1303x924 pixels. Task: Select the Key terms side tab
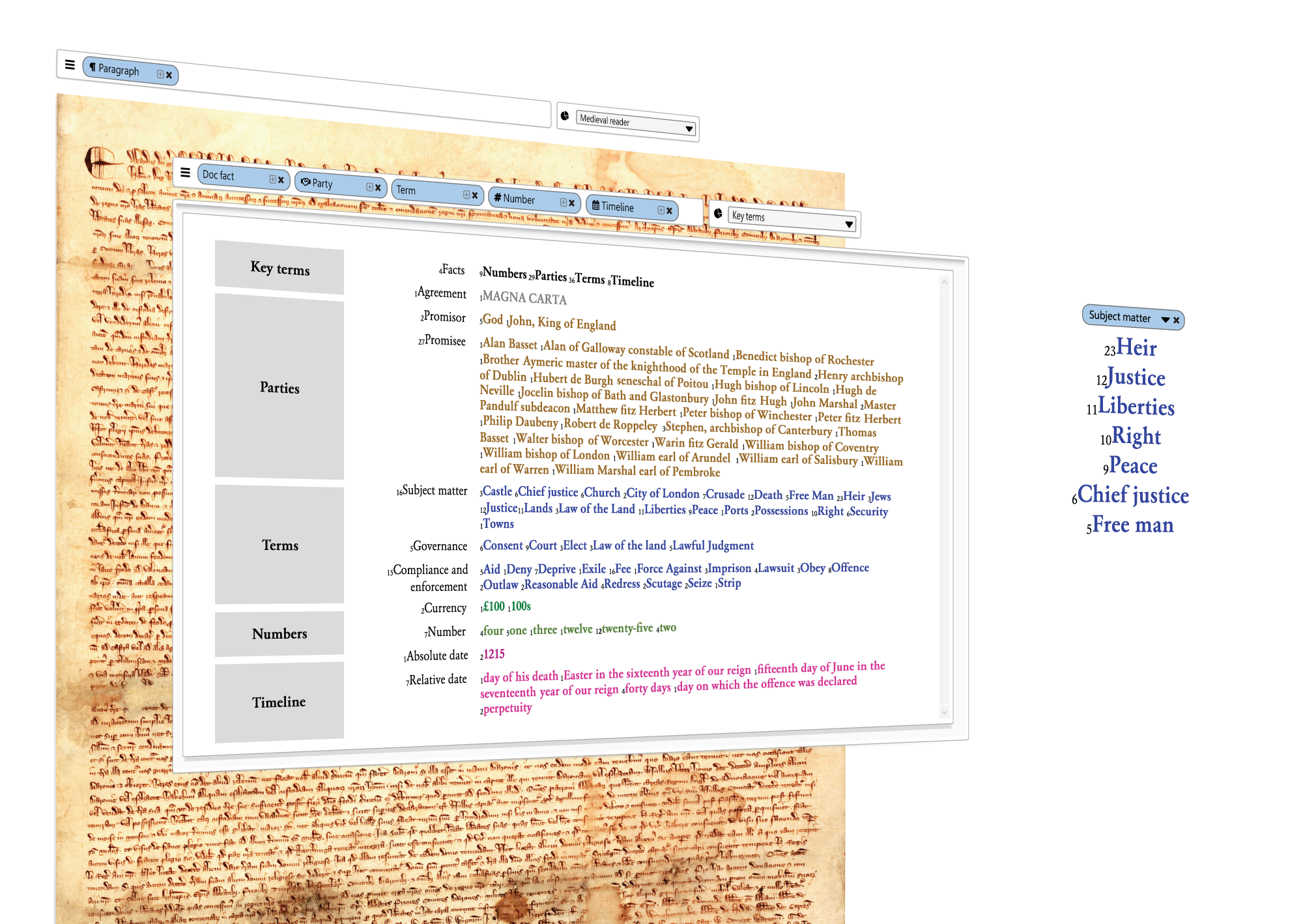279,268
